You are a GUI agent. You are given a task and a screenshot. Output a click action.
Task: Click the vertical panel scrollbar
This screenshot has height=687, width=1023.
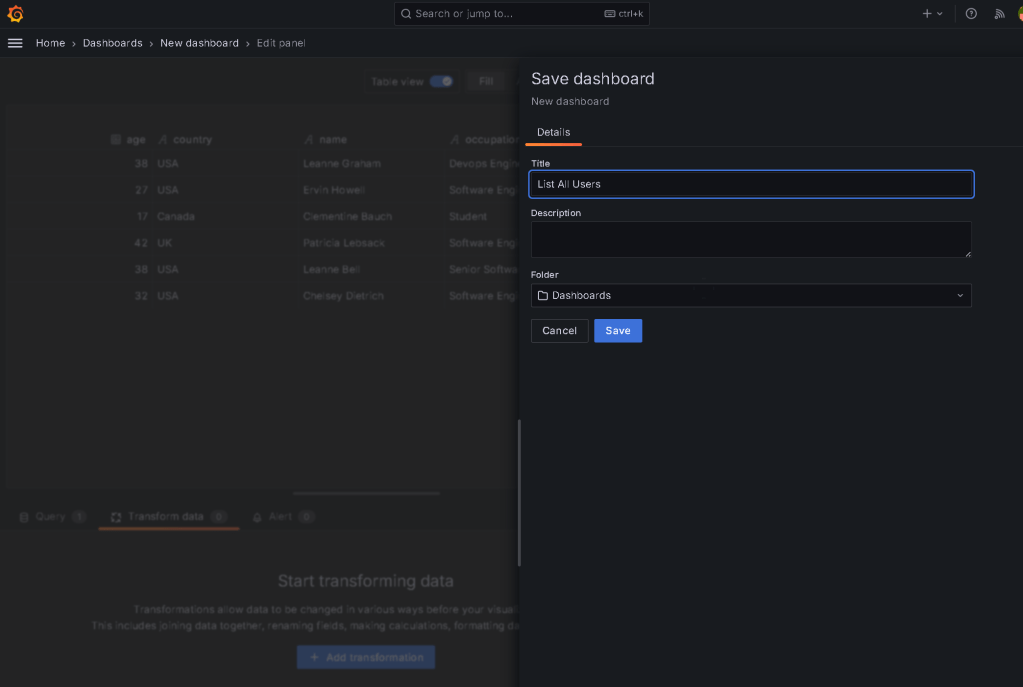(x=519, y=493)
